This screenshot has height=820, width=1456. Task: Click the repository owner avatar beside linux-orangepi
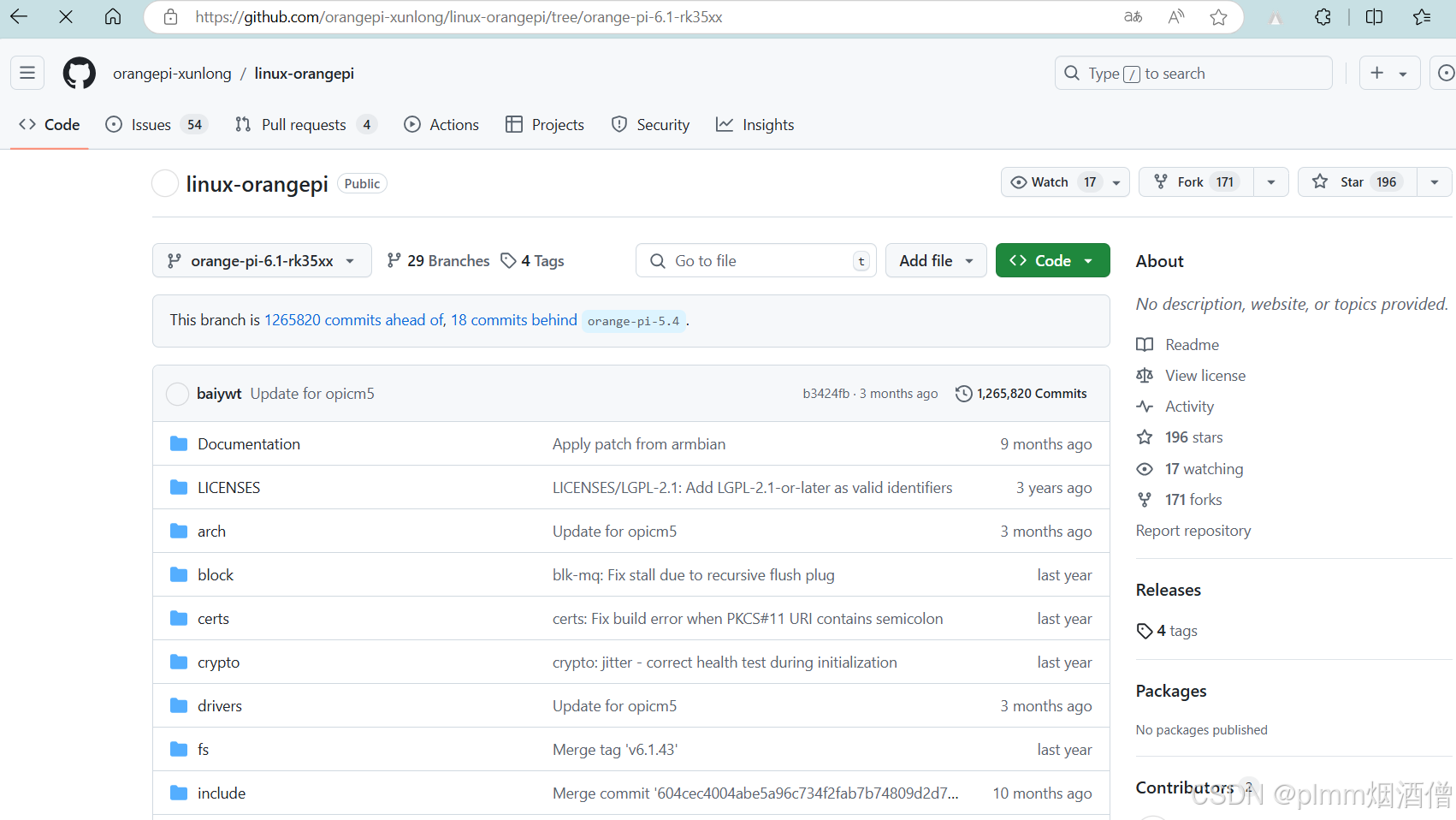pyautogui.click(x=165, y=183)
